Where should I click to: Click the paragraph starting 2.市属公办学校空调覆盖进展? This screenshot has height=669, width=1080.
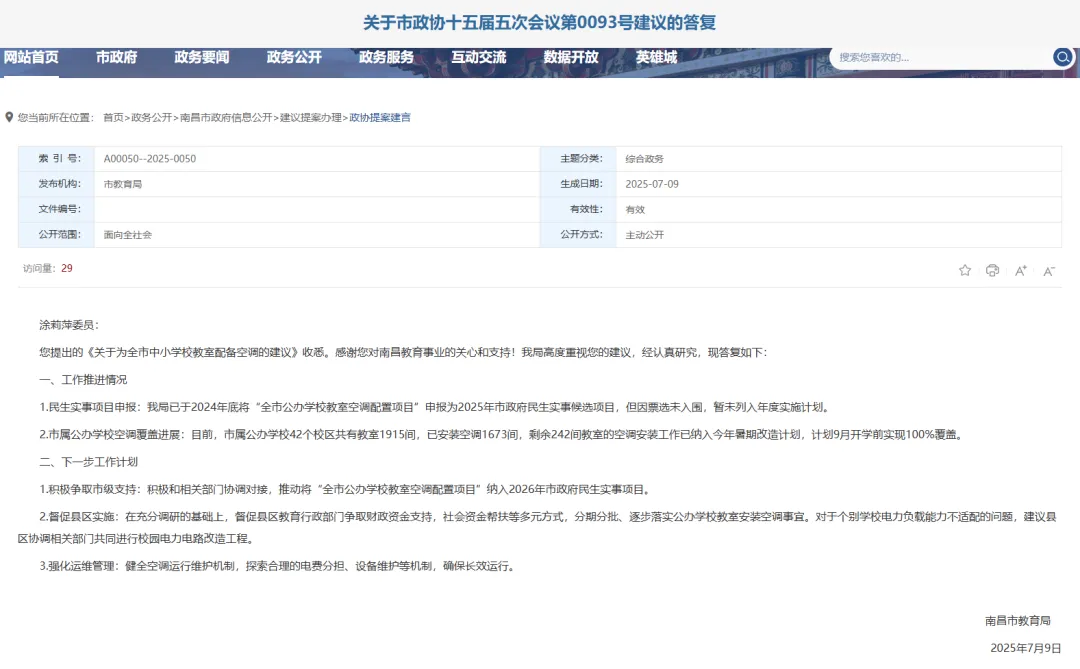(x=503, y=435)
